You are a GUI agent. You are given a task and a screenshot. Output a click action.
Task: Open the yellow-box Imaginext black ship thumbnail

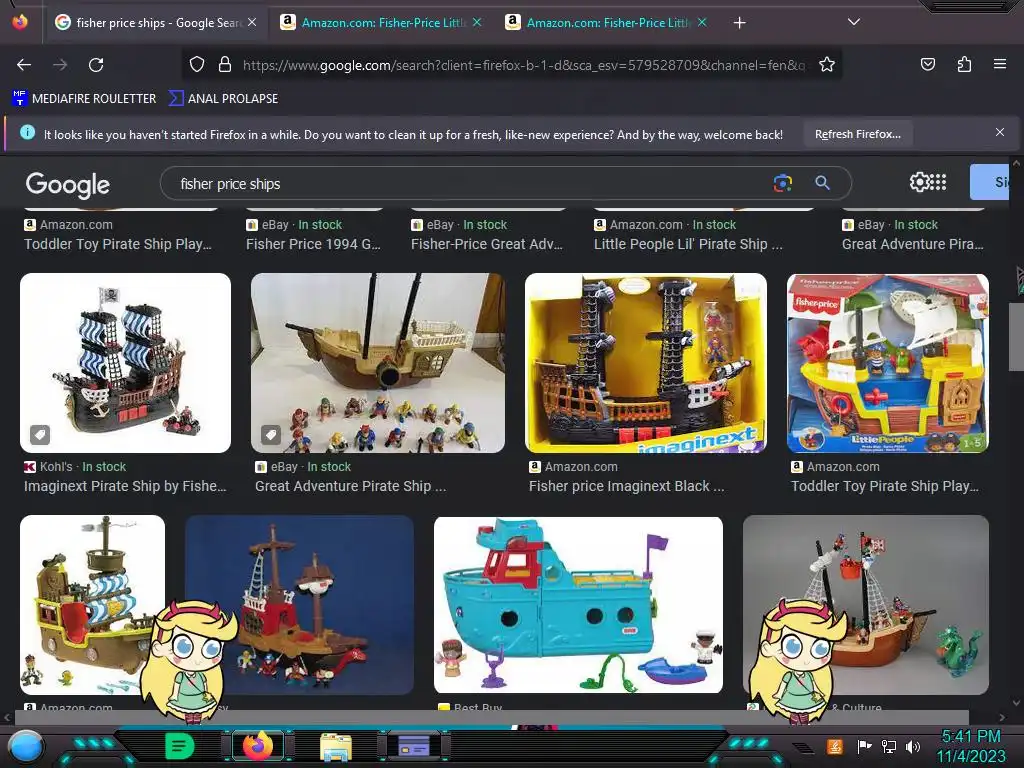[x=646, y=362]
